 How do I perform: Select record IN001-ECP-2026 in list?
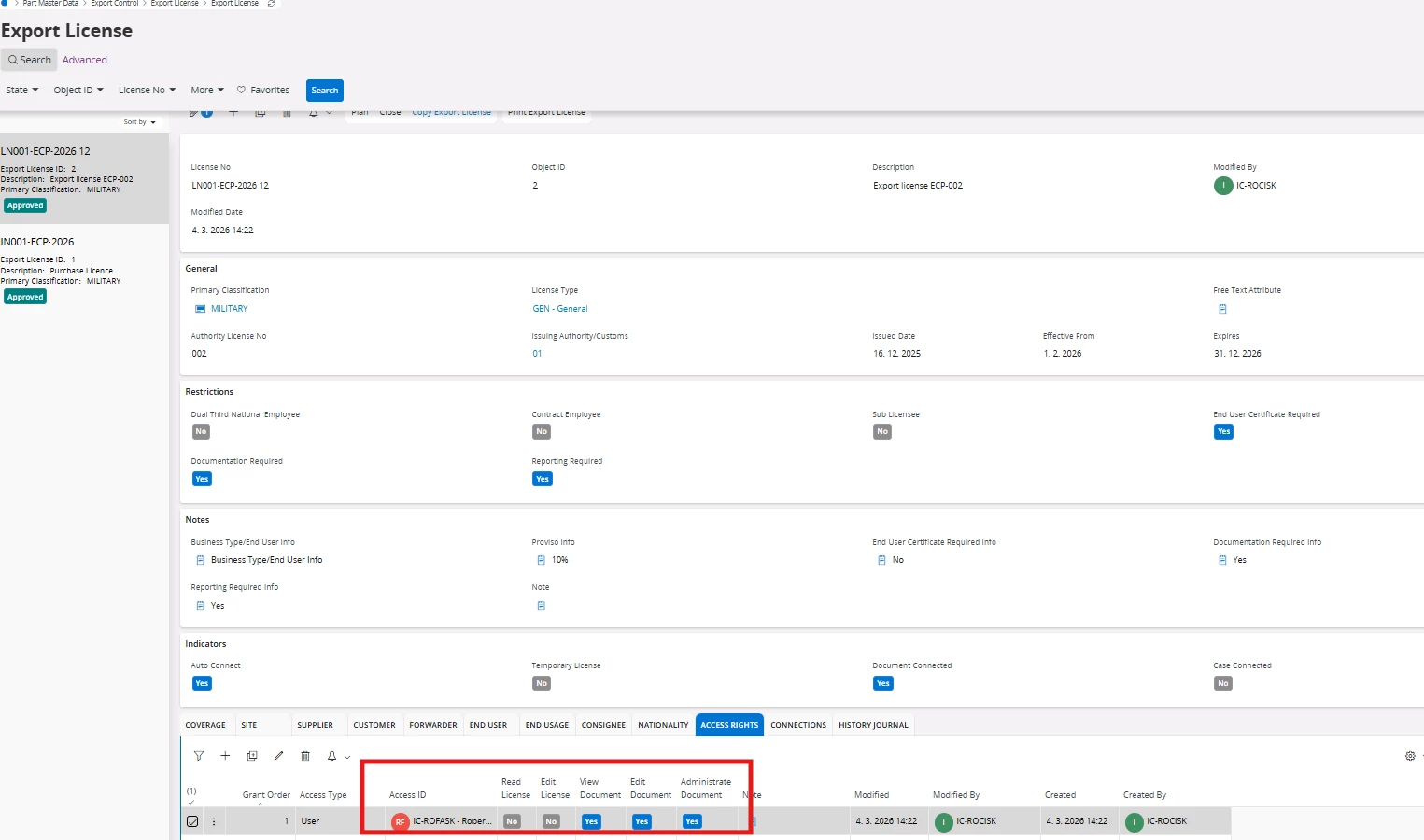tap(84, 271)
